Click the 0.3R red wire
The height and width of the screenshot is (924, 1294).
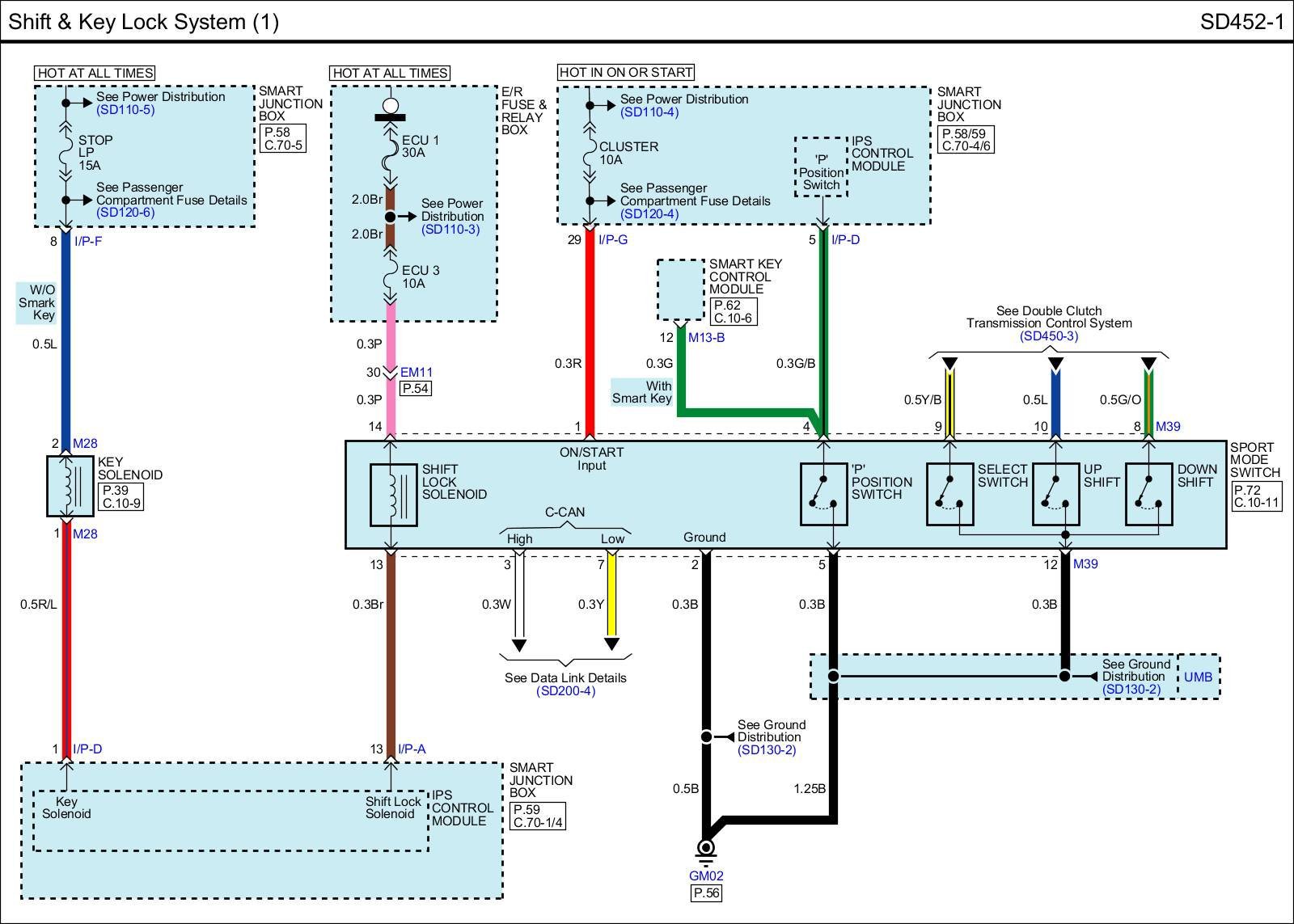pos(590,333)
